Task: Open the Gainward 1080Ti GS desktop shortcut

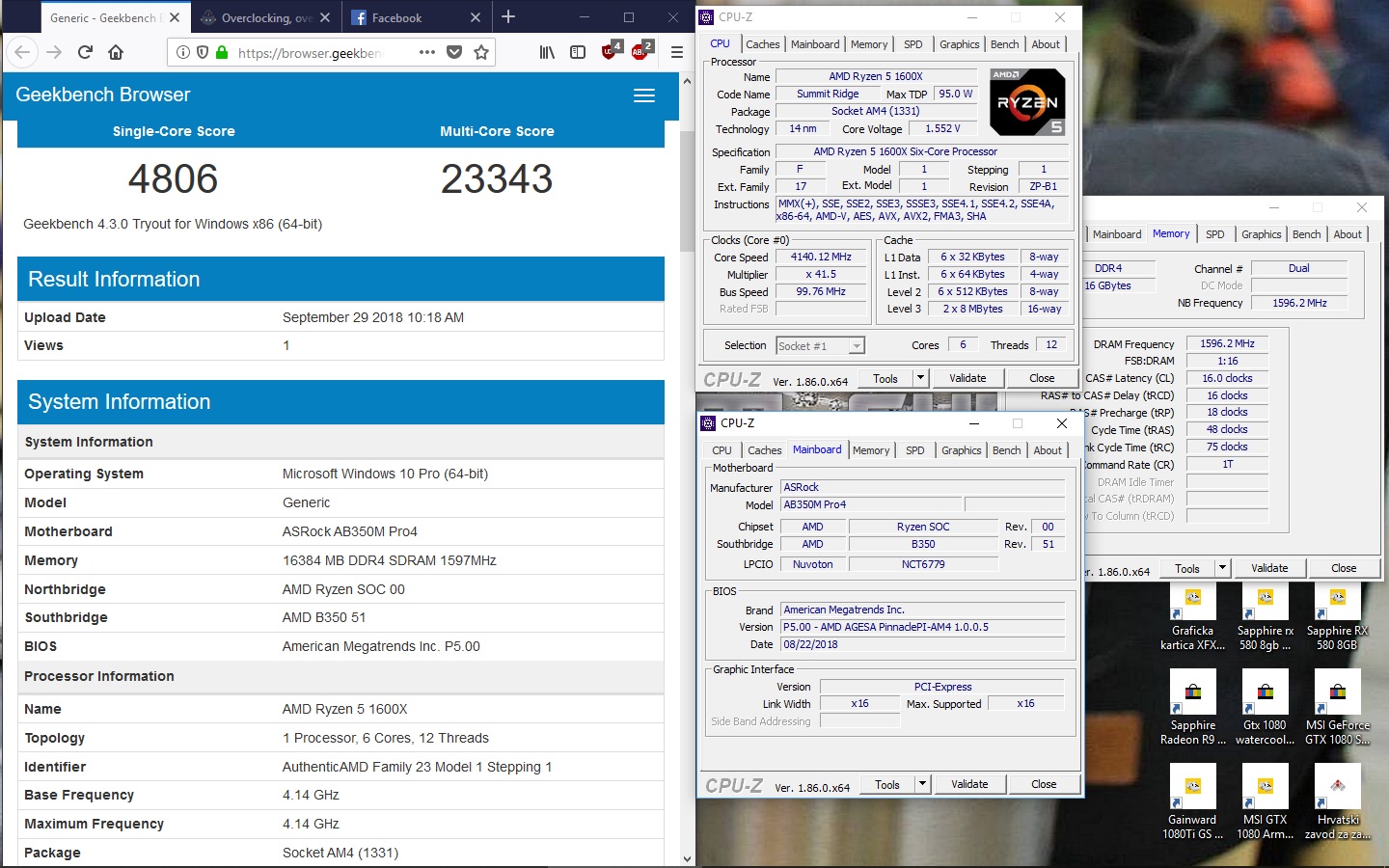Action: click(1193, 802)
